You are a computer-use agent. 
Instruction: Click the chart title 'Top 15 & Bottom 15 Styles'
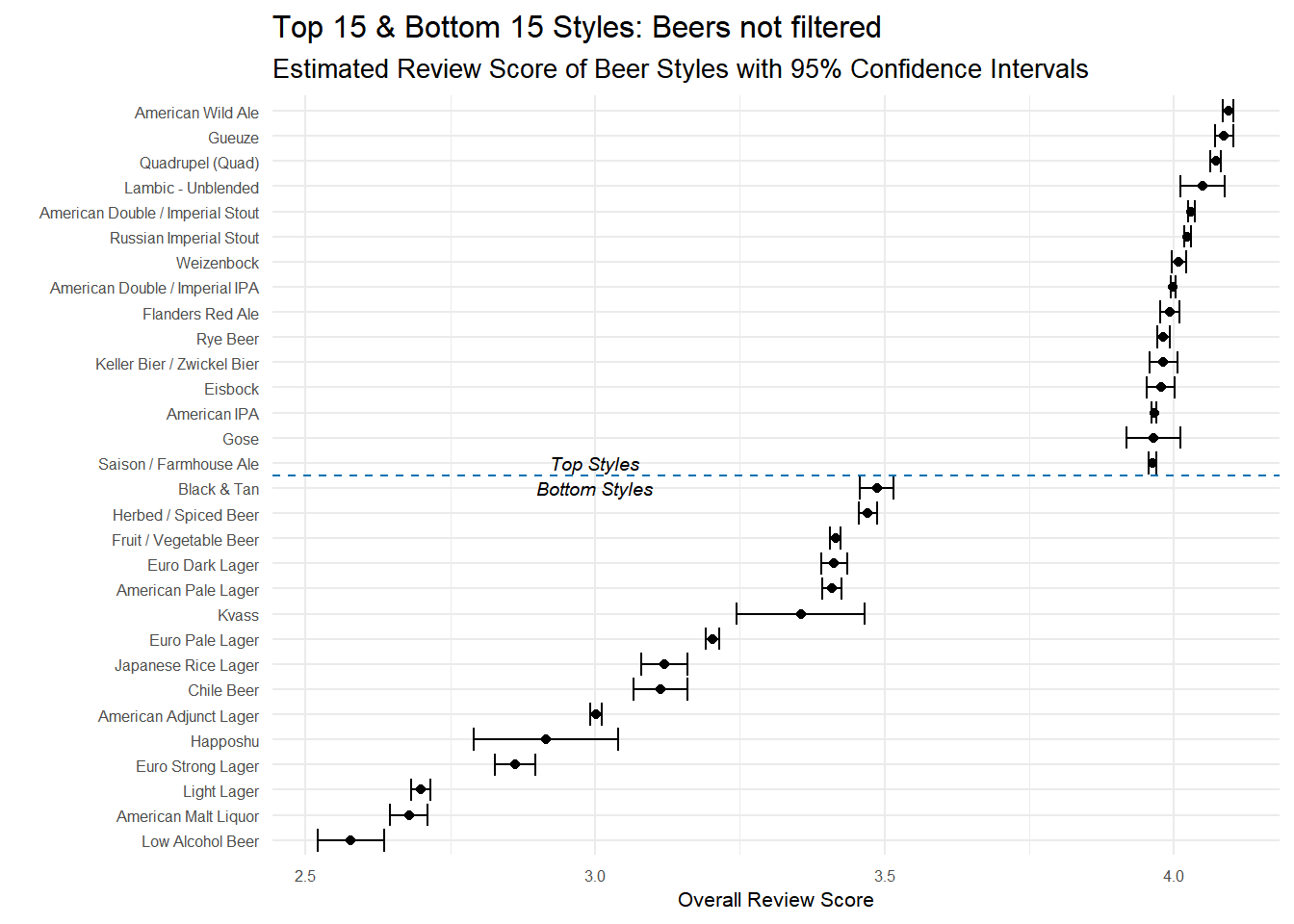pos(577,27)
